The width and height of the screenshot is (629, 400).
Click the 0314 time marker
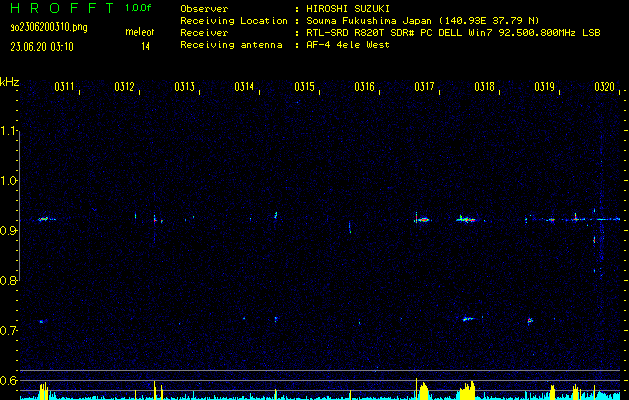pyautogui.click(x=245, y=87)
